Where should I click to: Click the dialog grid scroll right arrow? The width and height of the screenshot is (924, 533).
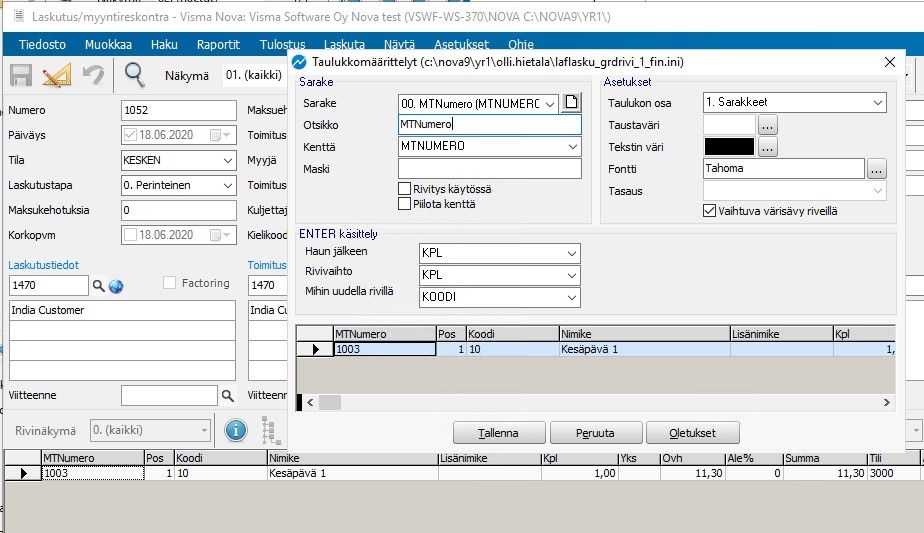click(887, 403)
